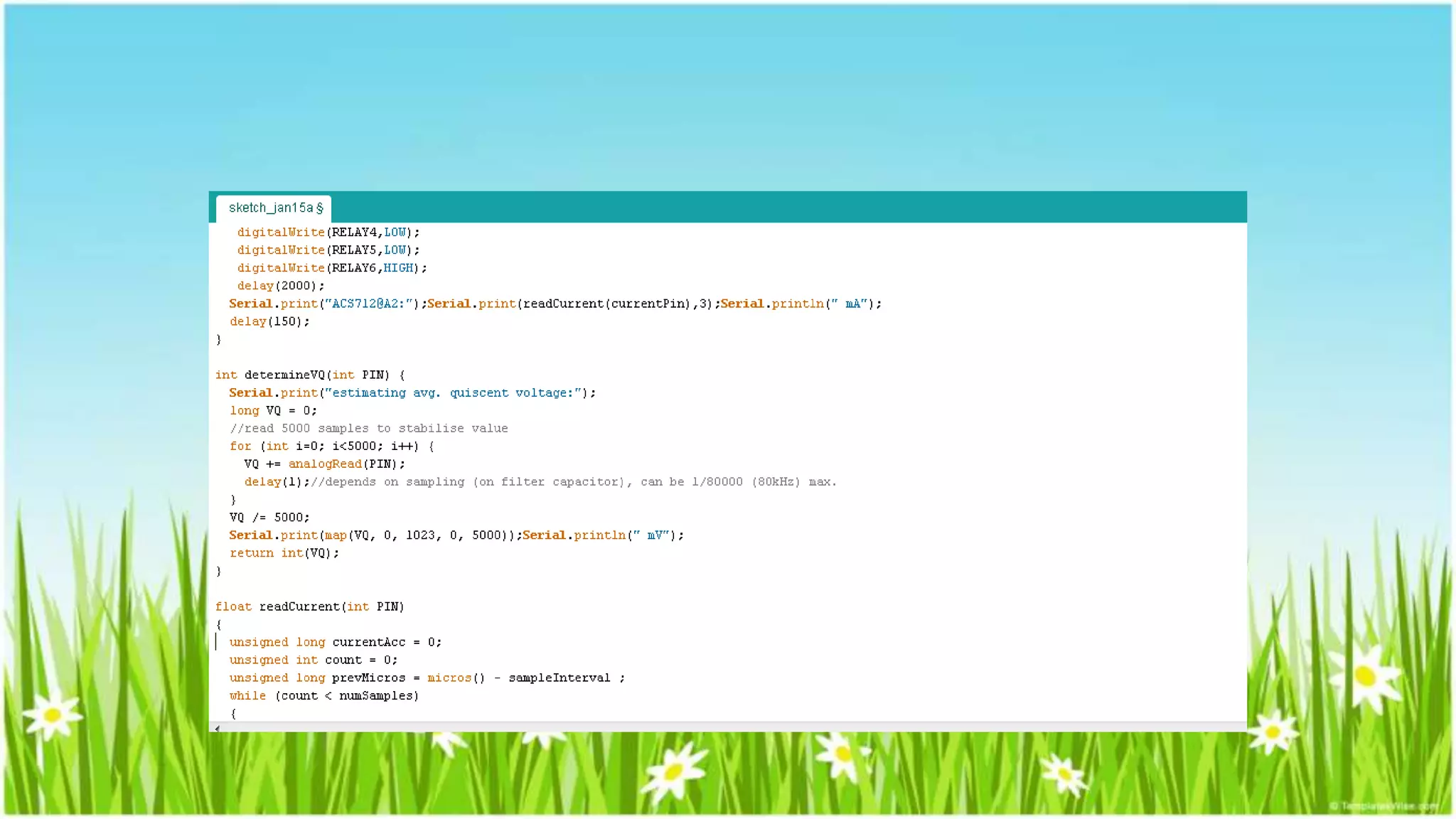Click the for loop header line

[x=331, y=446]
